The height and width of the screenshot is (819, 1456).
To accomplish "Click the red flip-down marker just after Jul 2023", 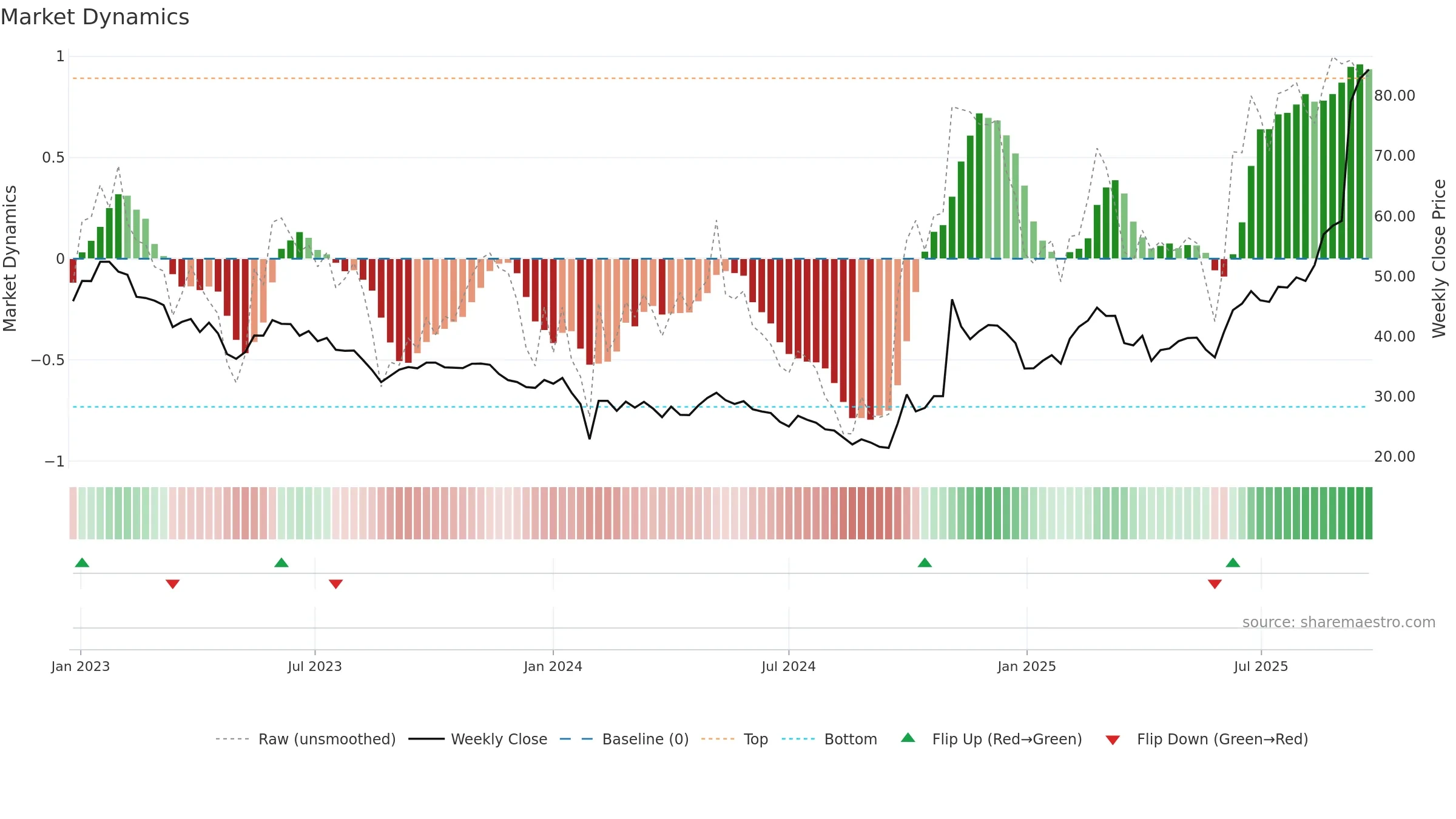I will coord(336,584).
